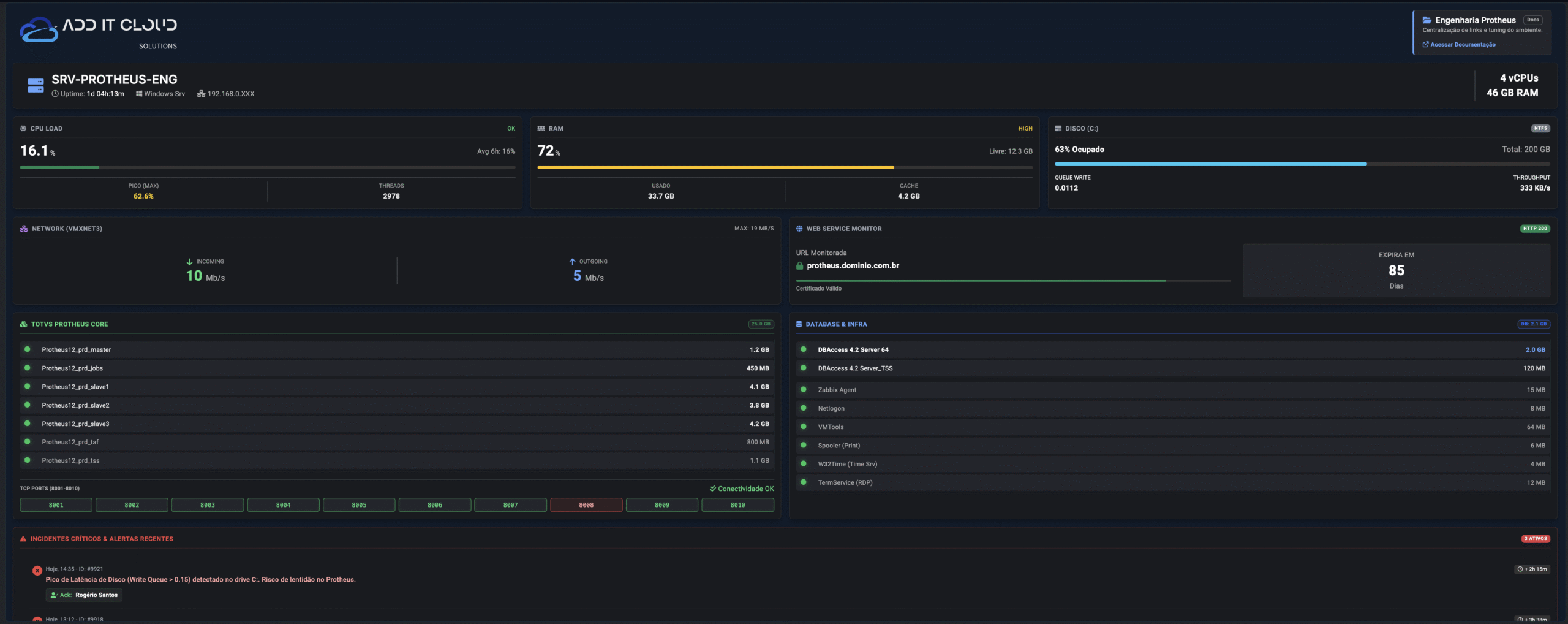
Task: Click the Database & Infra icon
Action: (799, 324)
